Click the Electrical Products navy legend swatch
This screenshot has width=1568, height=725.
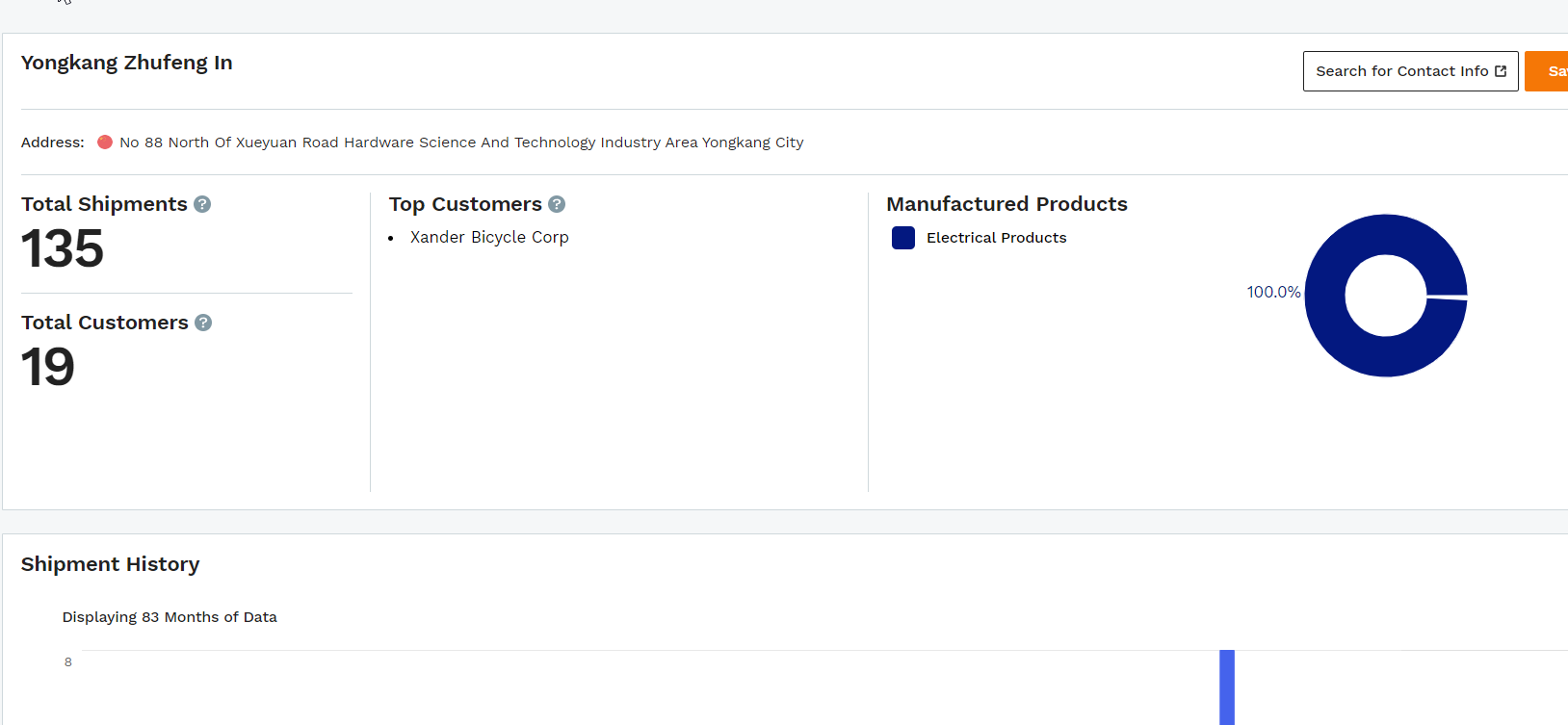(x=903, y=238)
